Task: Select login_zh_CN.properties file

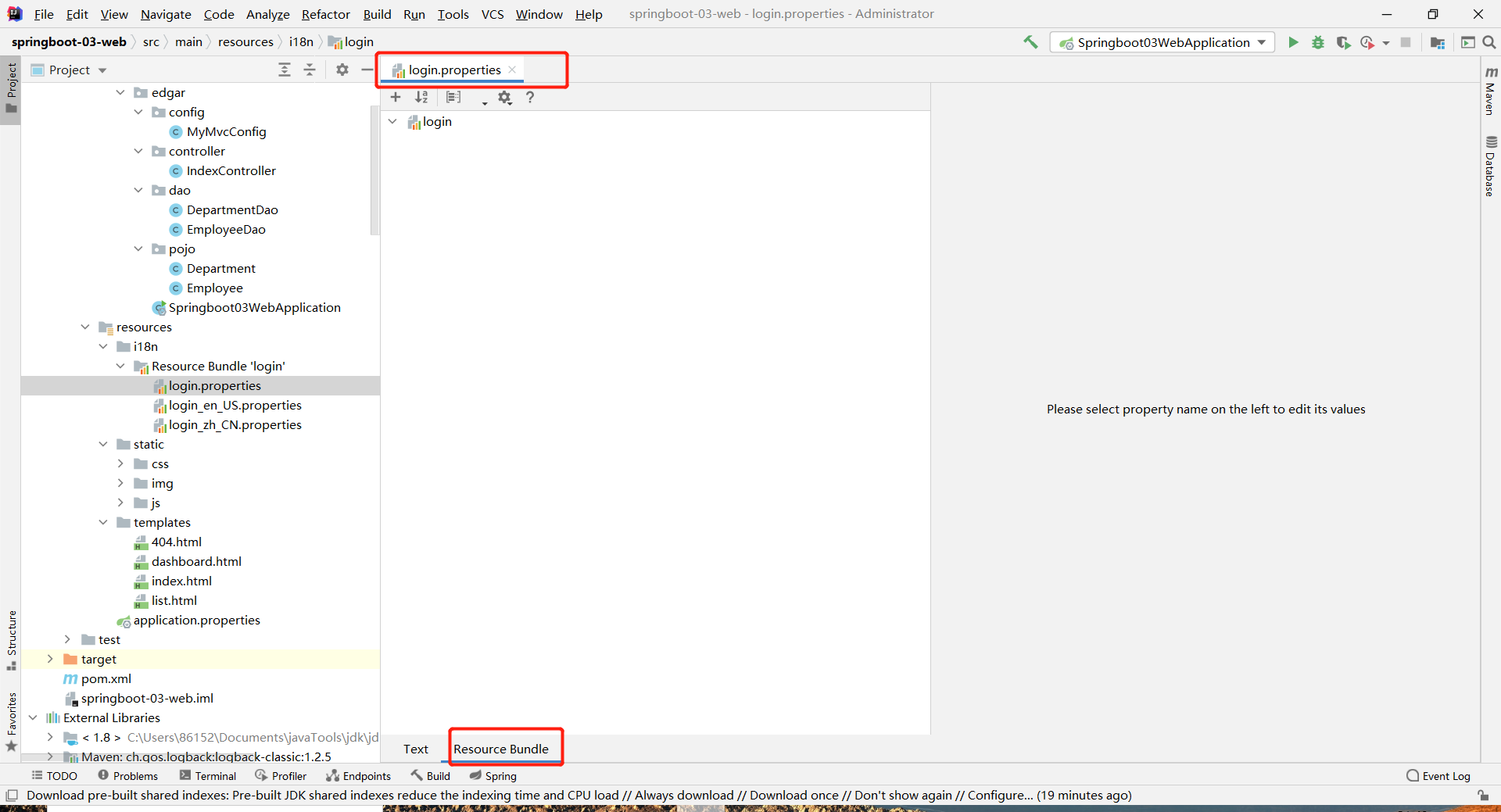Action: pos(235,424)
